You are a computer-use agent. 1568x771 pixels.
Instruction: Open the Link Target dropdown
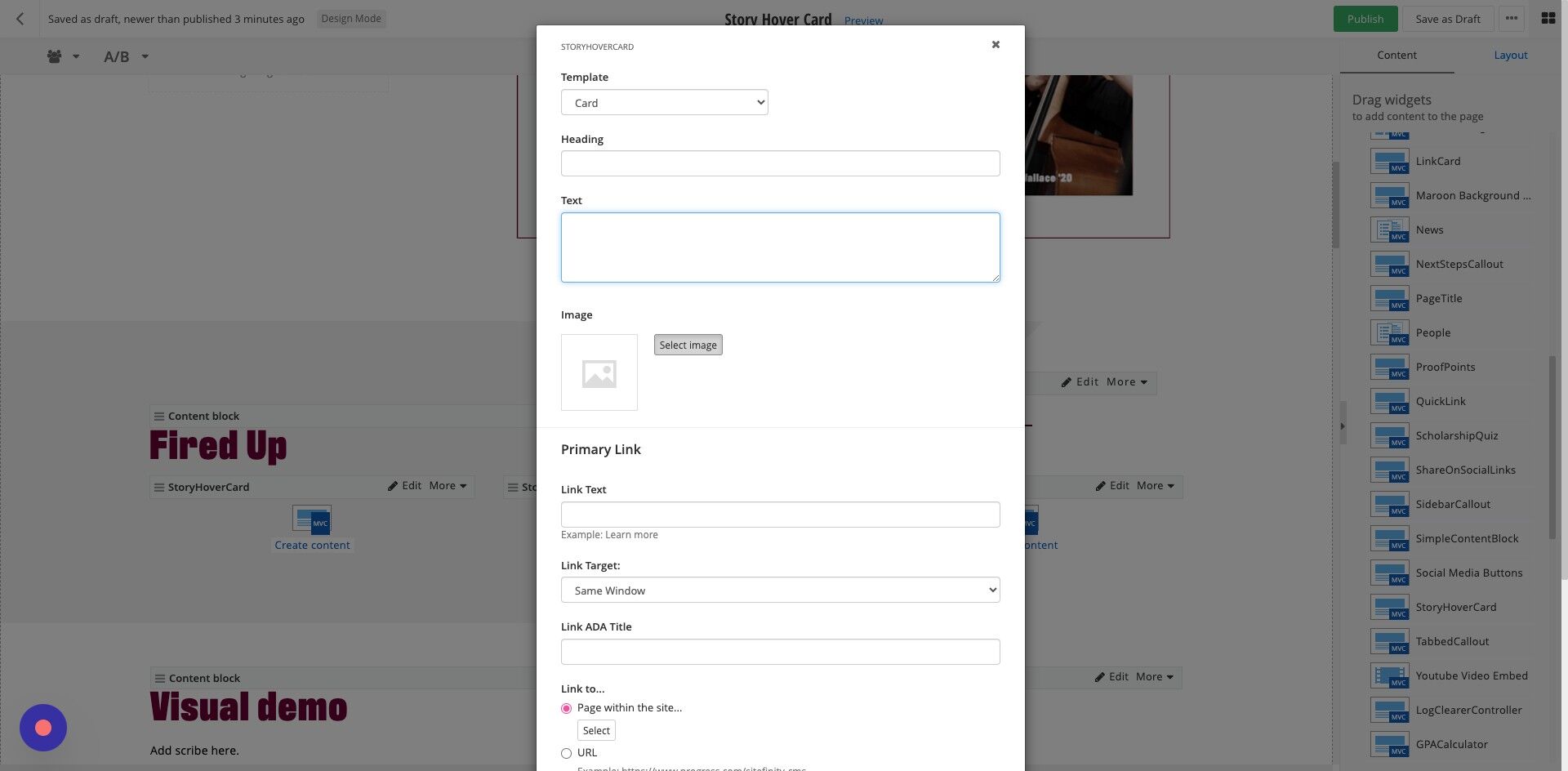pyautogui.click(x=781, y=591)
